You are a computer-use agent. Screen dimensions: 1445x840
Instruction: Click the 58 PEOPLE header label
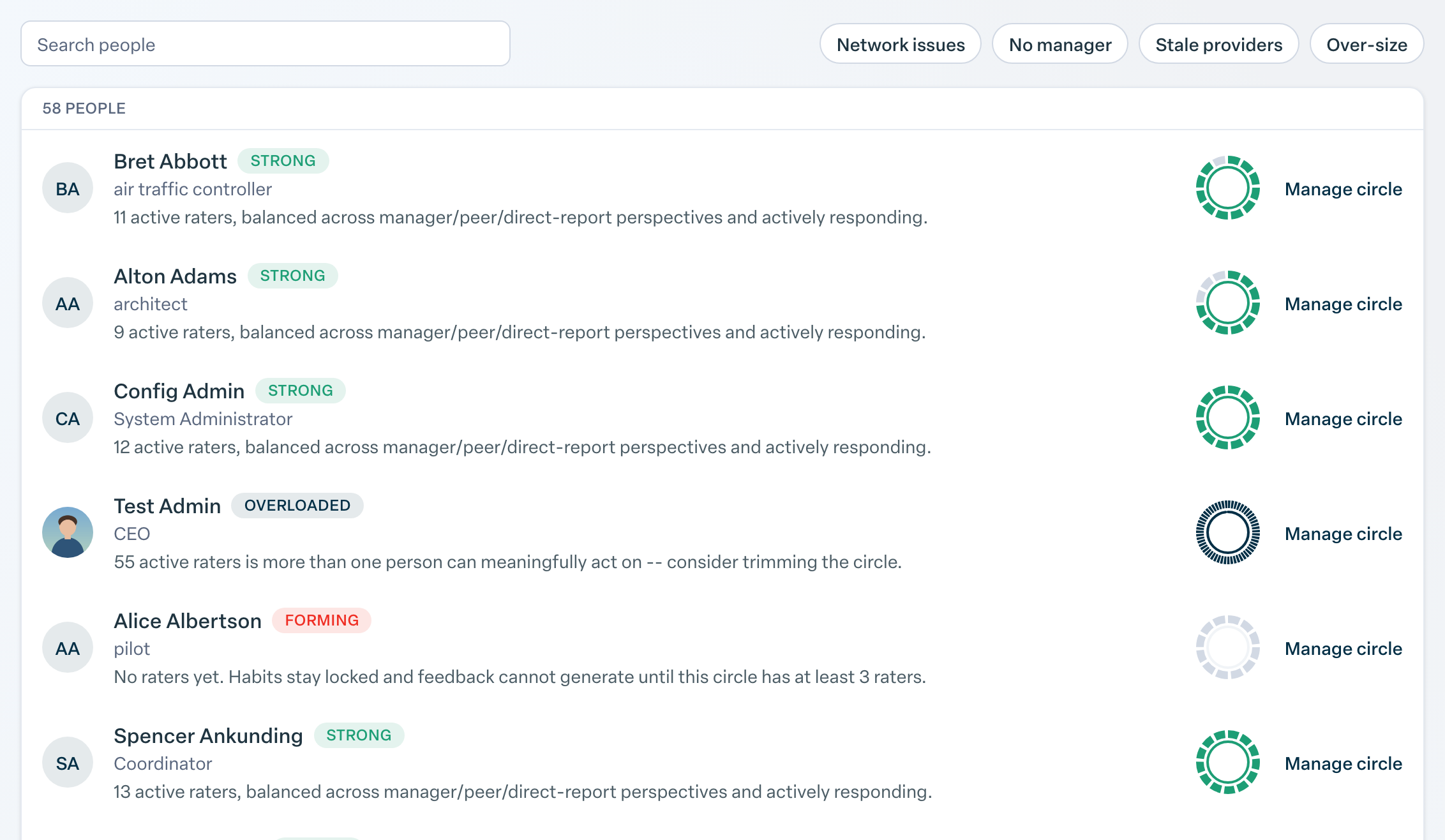84,109
